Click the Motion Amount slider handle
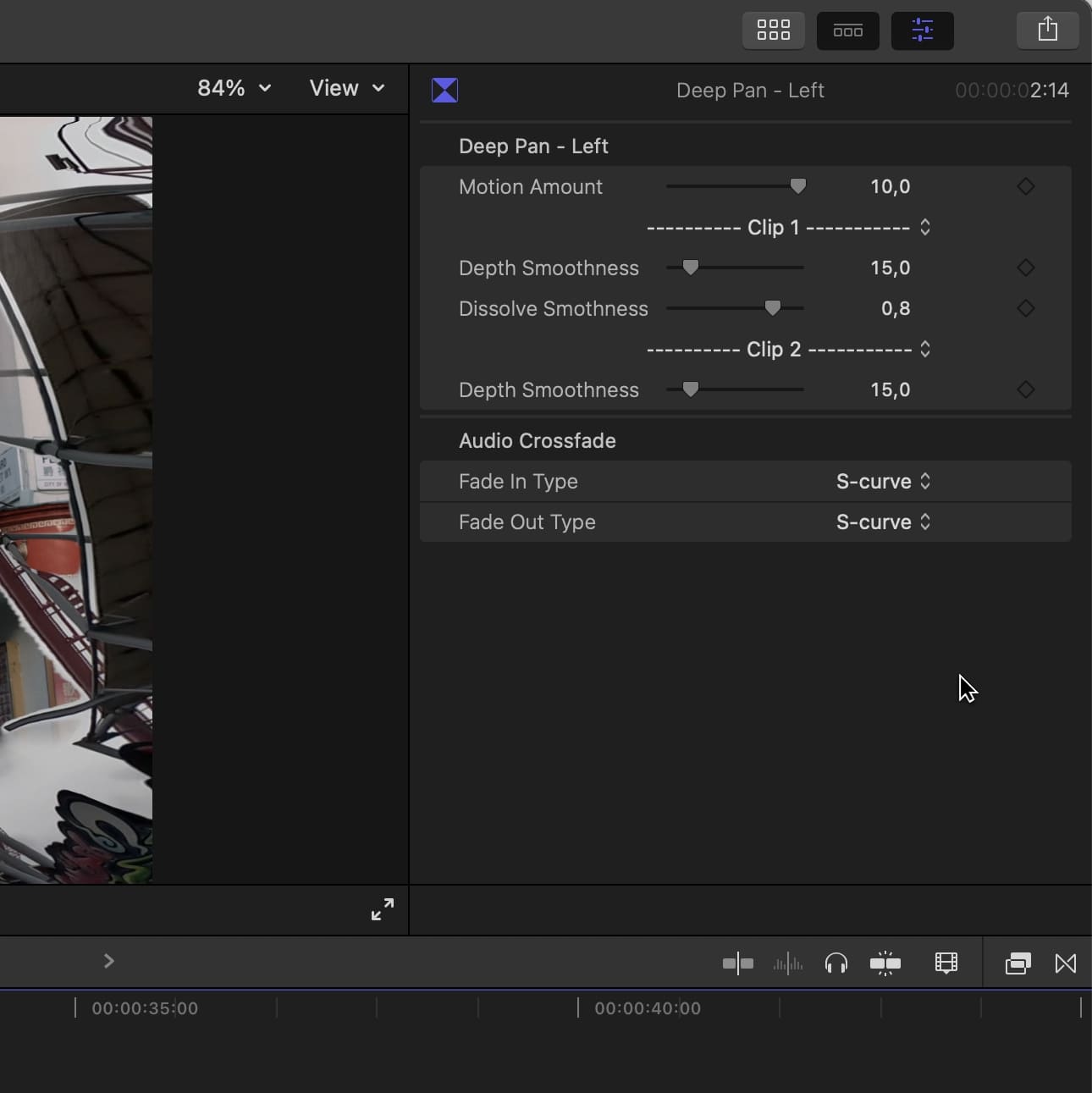Image resolution: width=1092 pixels, height=1093 pixels. click(797, 186)
